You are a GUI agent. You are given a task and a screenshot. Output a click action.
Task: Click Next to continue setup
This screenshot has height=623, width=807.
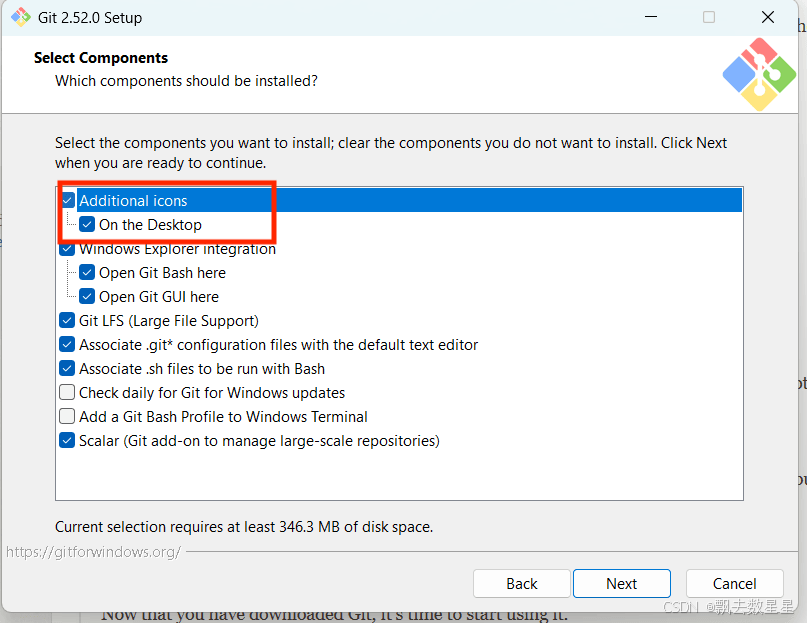coord(622,583)
